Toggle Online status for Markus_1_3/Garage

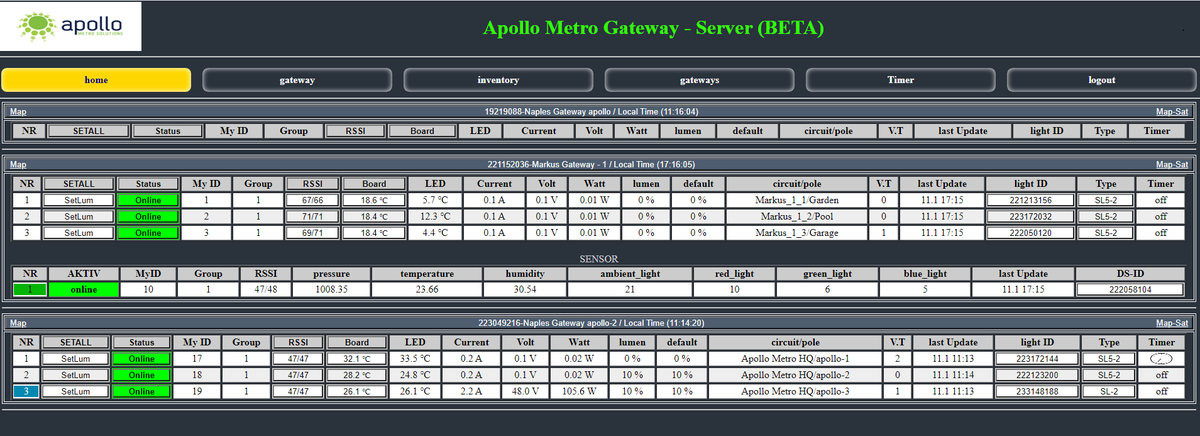[148, 232]
